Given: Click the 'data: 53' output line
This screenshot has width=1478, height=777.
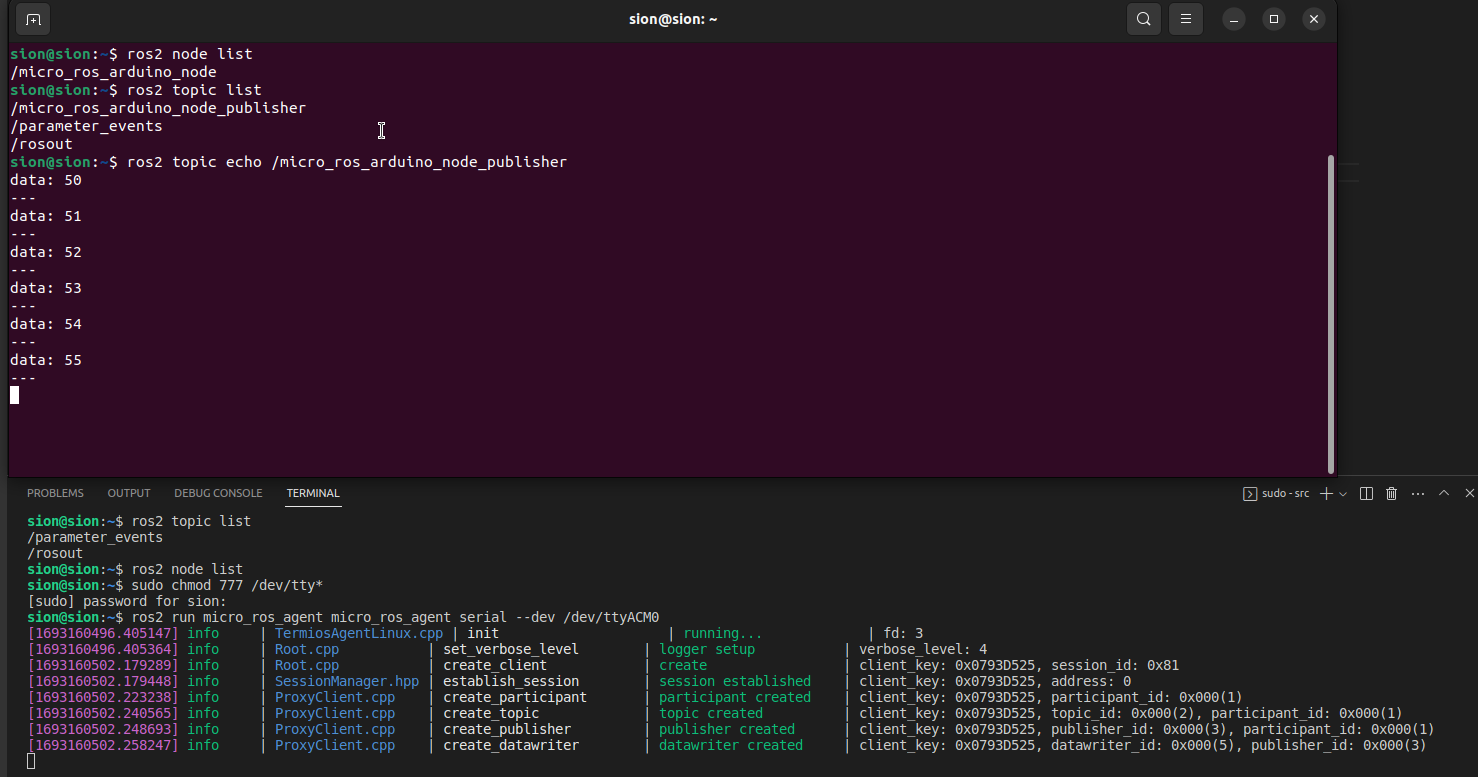Looking at the screenshot, I should [x=46, y=288].
